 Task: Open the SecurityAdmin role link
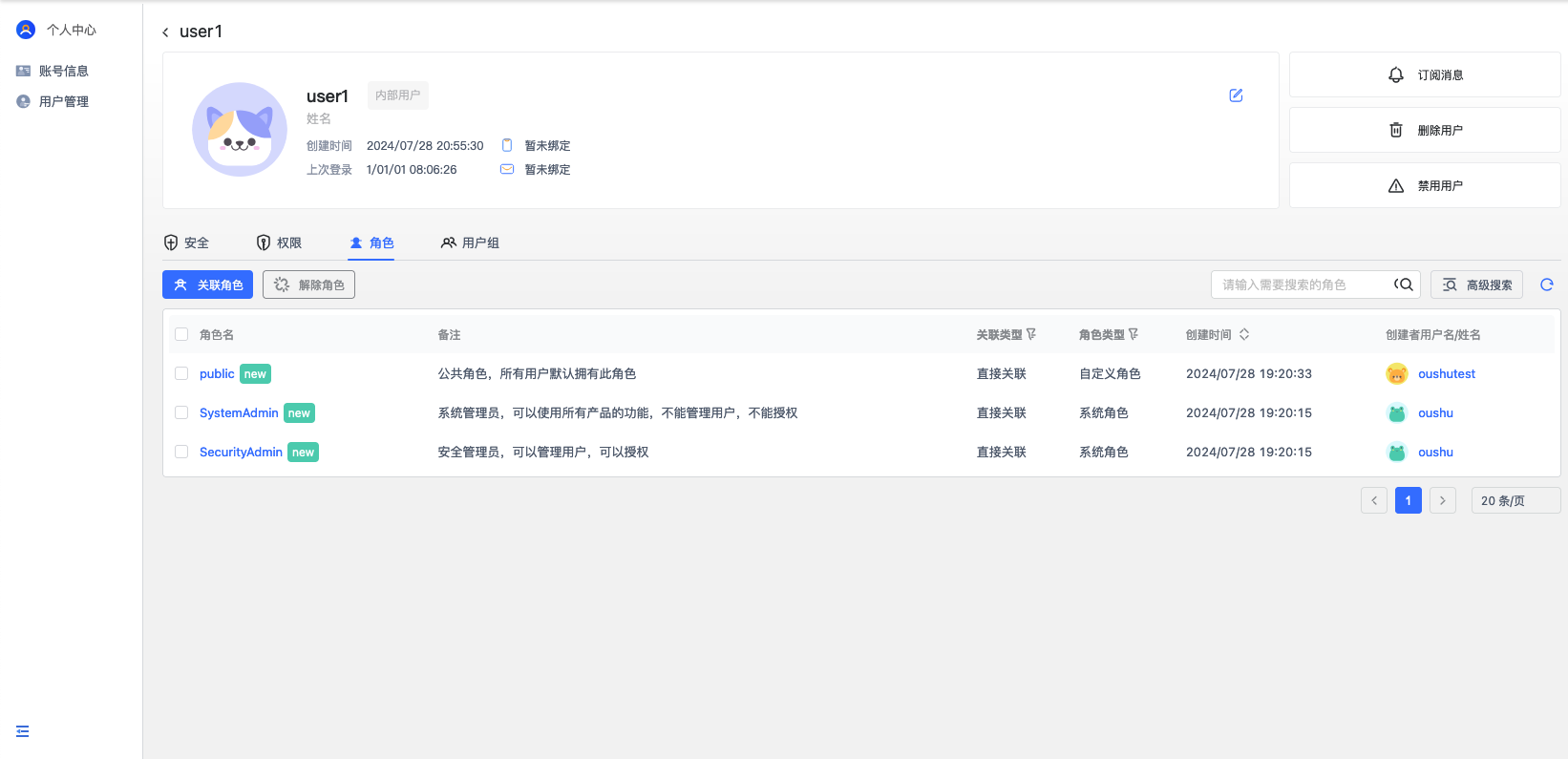tap(241, 453)
